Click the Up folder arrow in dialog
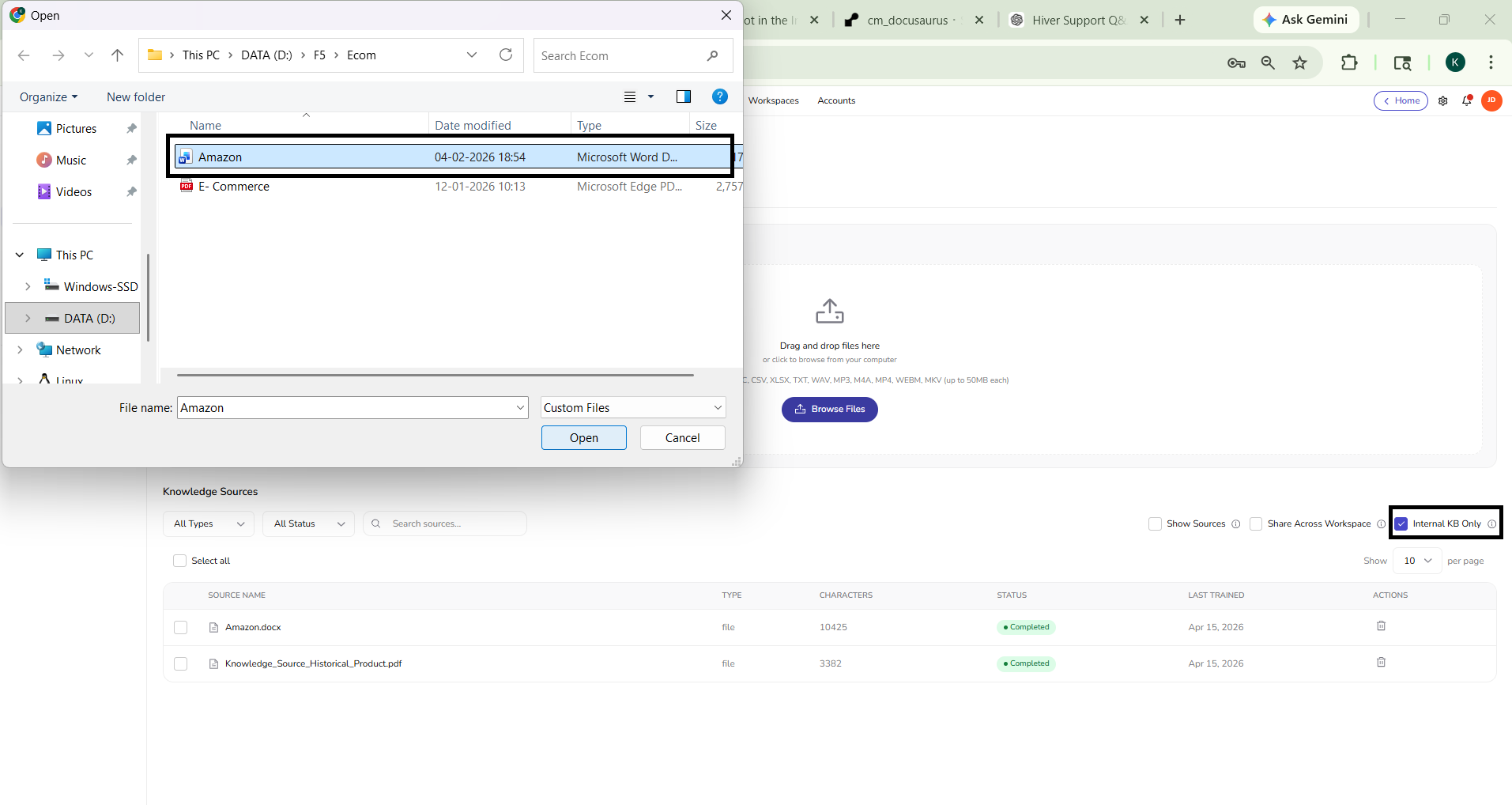The width and height of the screenshot is (1512, 805). pyautogui.click(x=117, y=55)
